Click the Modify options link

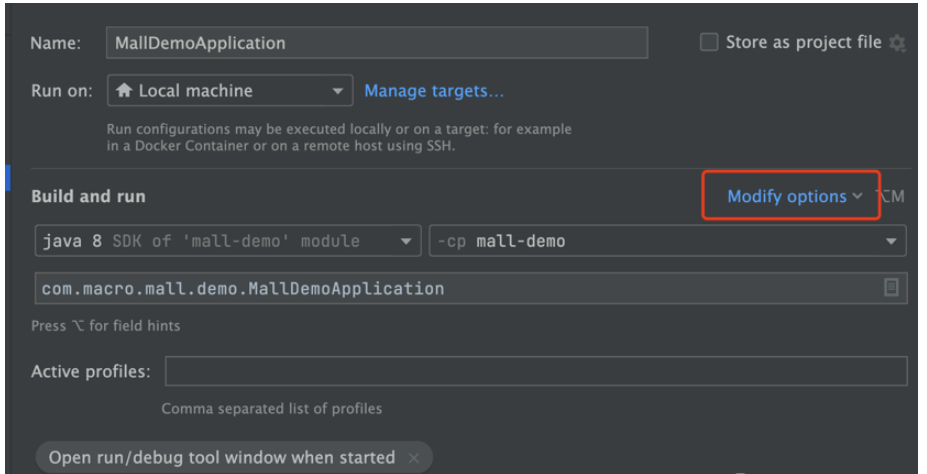[x=786, y=197]
